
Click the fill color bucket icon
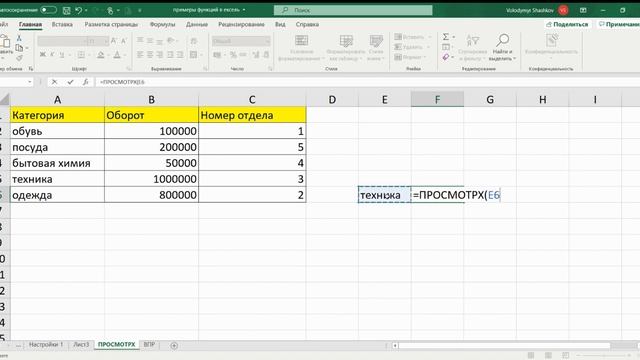click(x=100, y=55)
